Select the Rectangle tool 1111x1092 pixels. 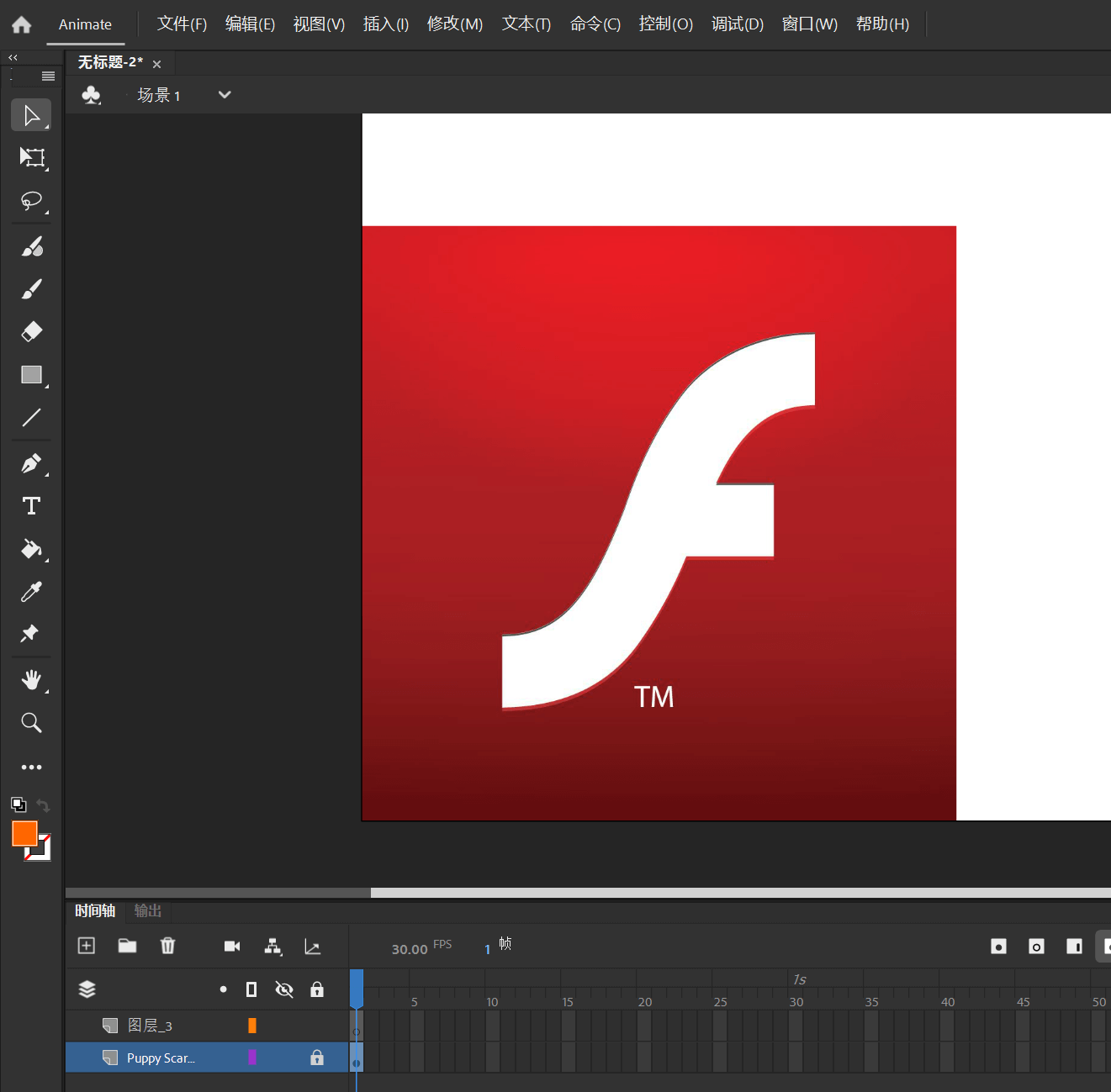[x=31, y=374]
